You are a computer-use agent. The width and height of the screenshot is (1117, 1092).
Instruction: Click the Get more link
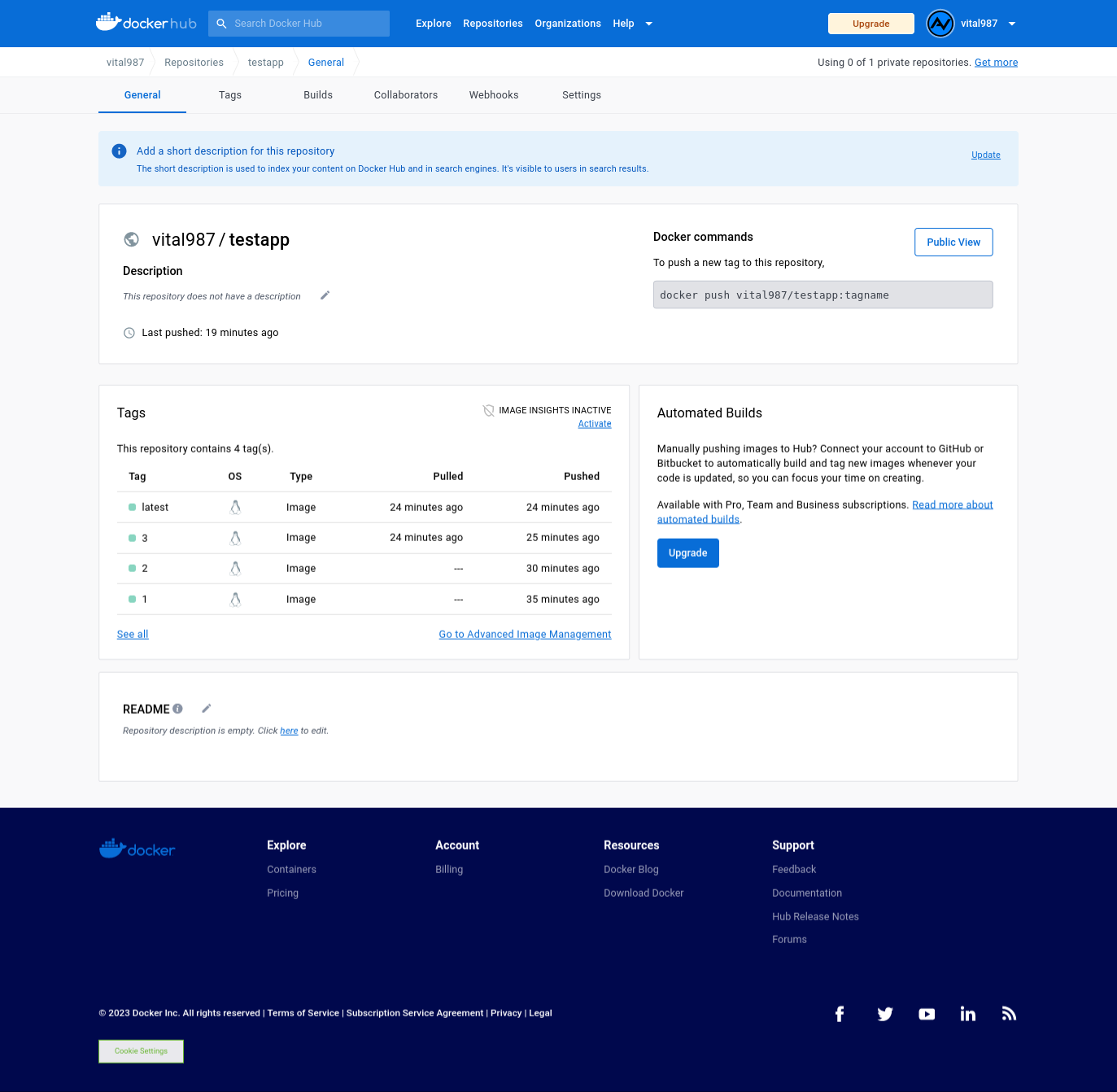tap(997, 63)
